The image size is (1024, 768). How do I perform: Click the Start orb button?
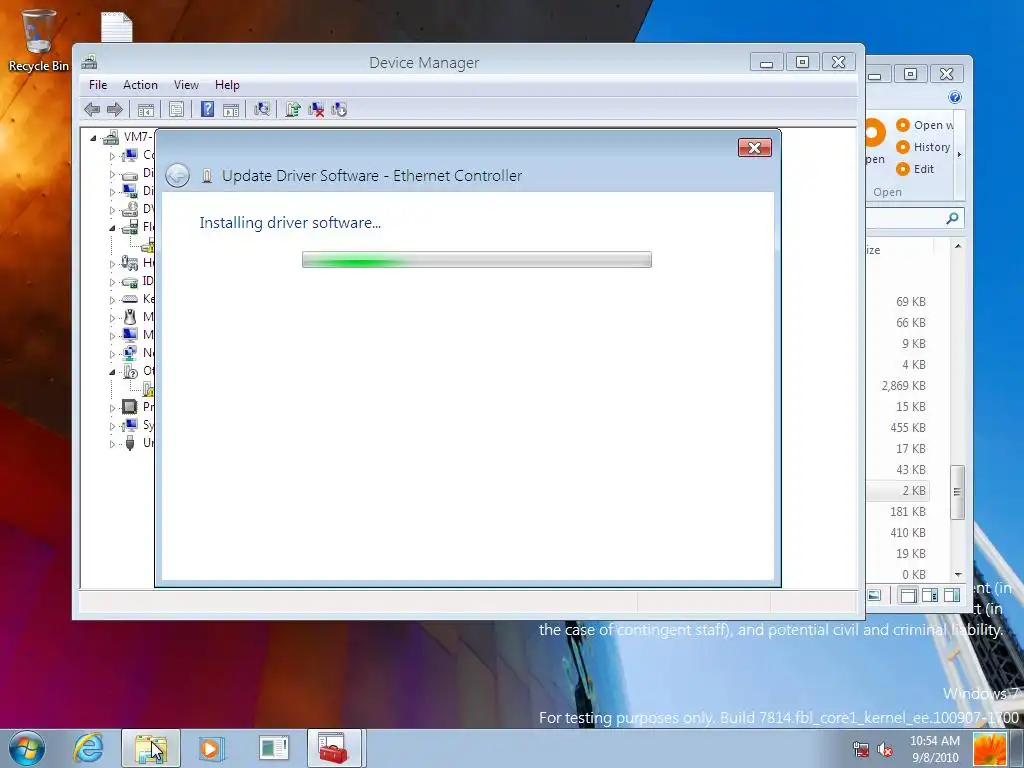pos(27,748)
